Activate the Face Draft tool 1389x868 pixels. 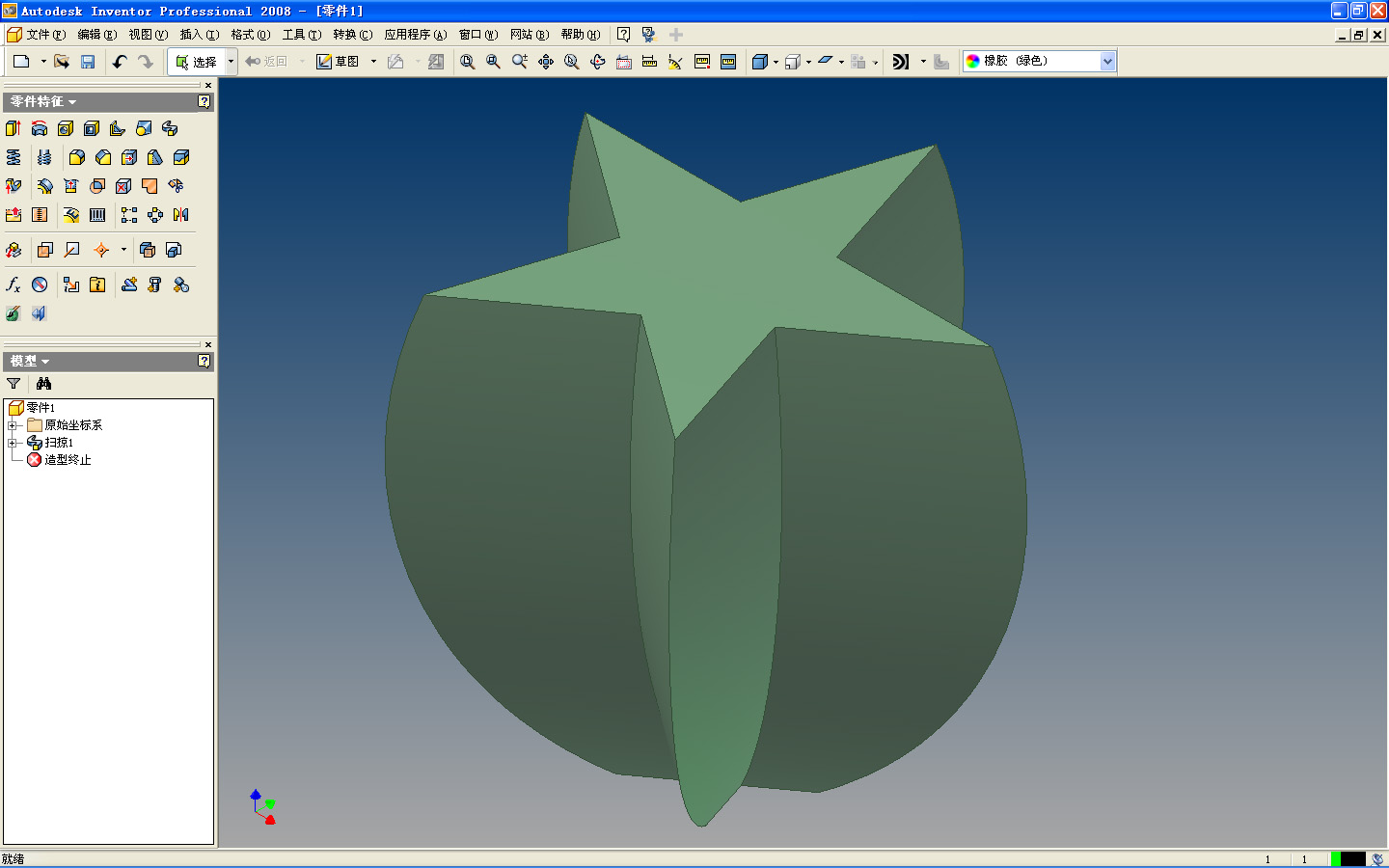coord(155,157)
